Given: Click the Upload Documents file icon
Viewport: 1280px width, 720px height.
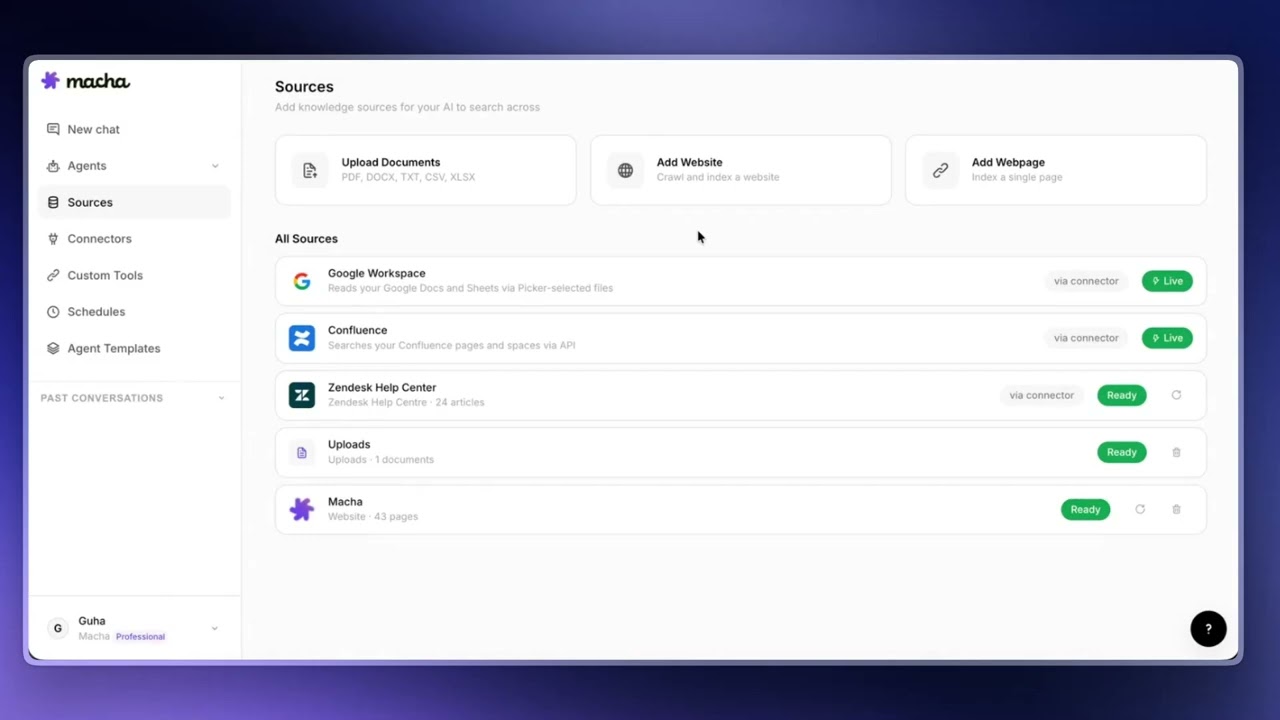Looking at the screenshot, I should (x=310, y=170).
